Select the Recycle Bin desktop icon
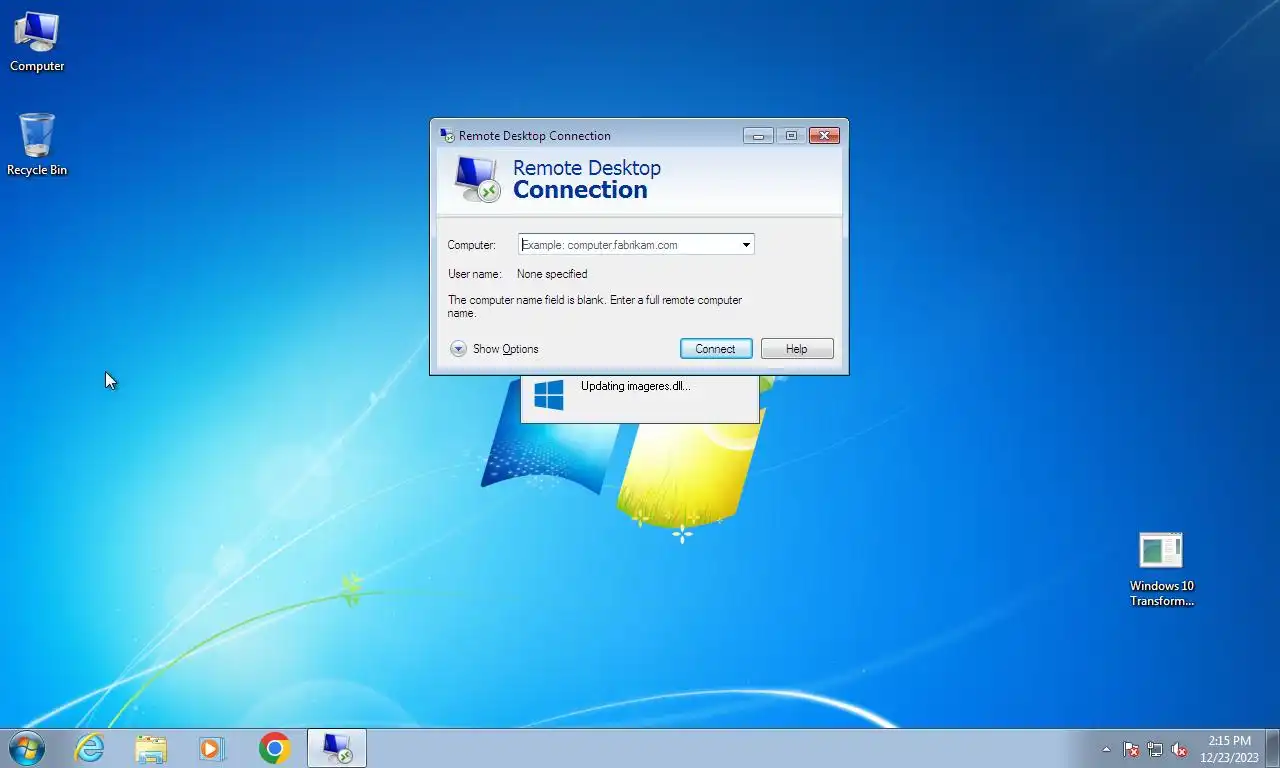The height and width of the screenshot is (768, 1280). pyautogui.click(x=37, y=145)
